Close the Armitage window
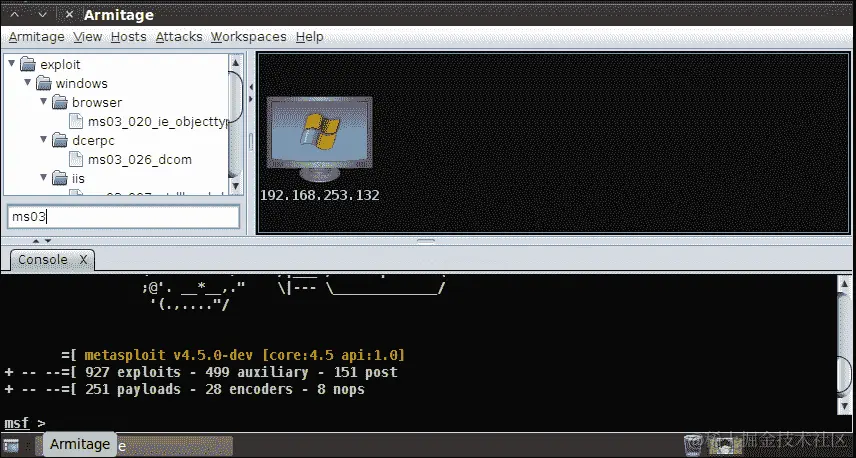The height and width of the screenshot is (458, 856). pos(69,14)
